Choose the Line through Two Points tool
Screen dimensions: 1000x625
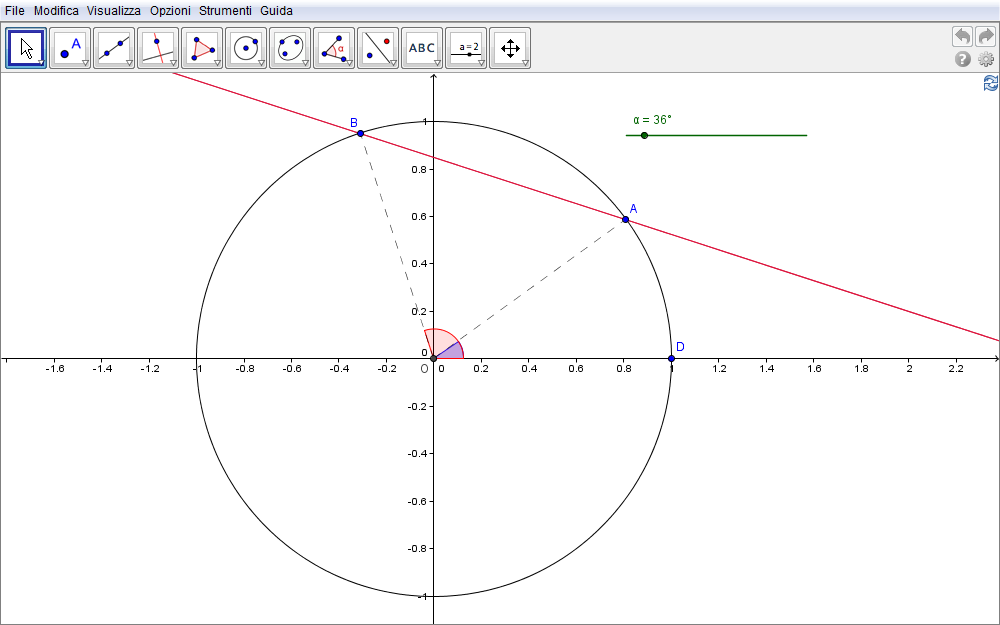click(114, 47)
